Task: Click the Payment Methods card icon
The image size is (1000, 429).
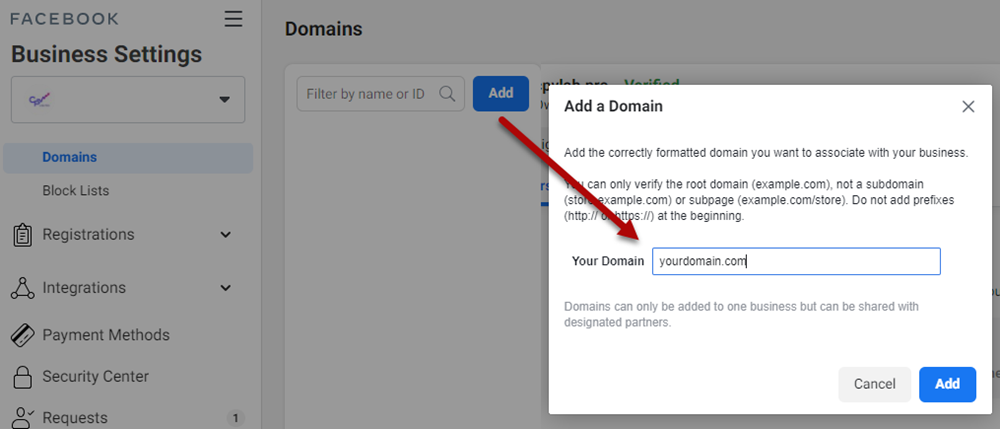Action: 22,335
